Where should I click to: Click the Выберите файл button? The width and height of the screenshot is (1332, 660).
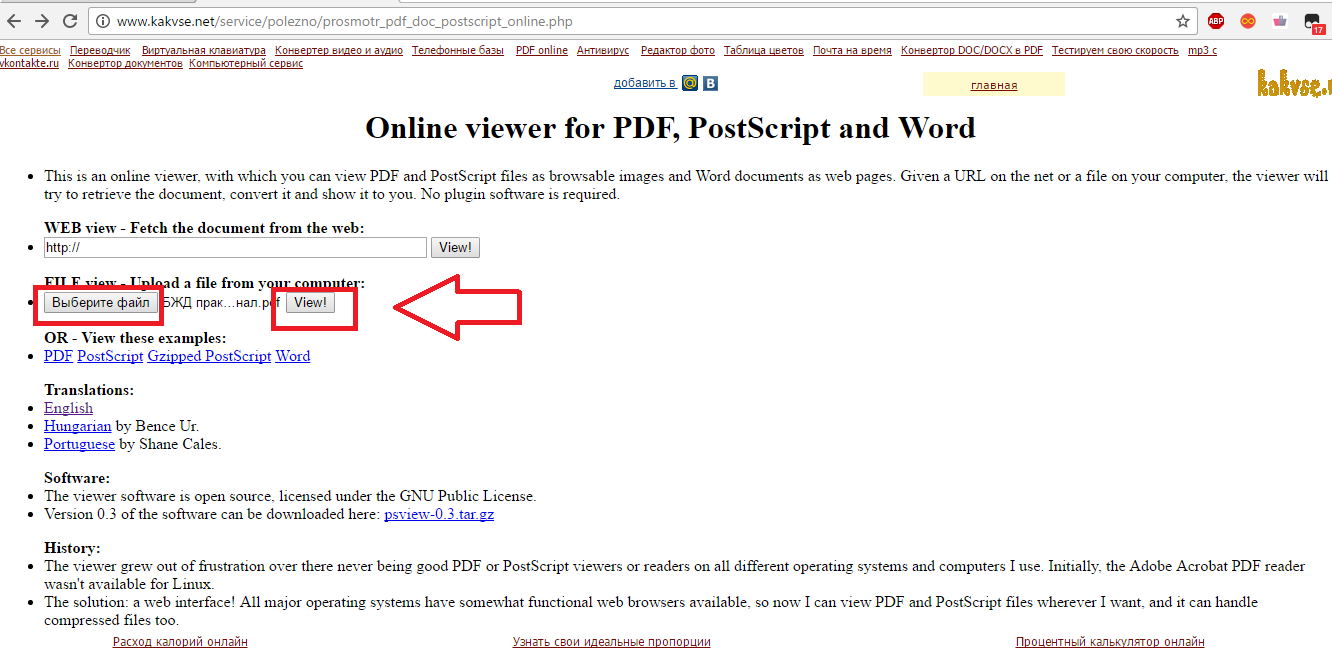point(100,302)
